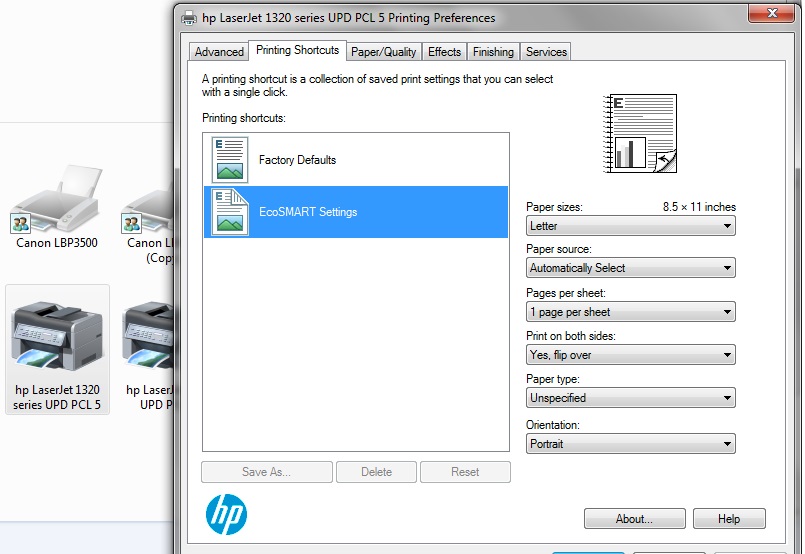Viewport: 805px width, 554px height.
Task: Go to the Effects tab
Action: [445, 52]
